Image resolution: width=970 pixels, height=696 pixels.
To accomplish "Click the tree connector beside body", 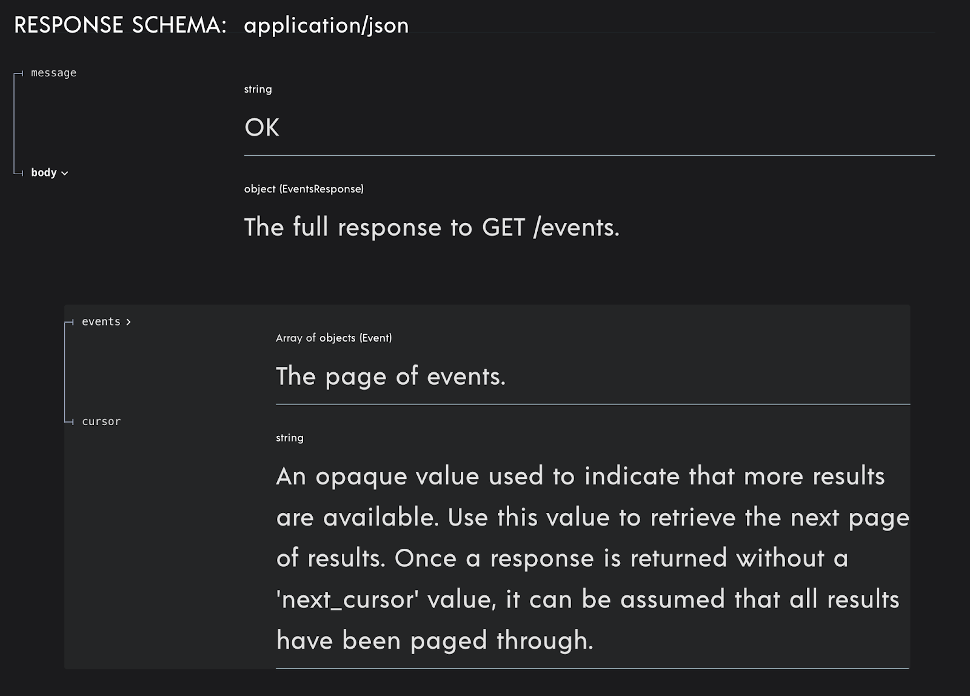I will tap(19, 173).
